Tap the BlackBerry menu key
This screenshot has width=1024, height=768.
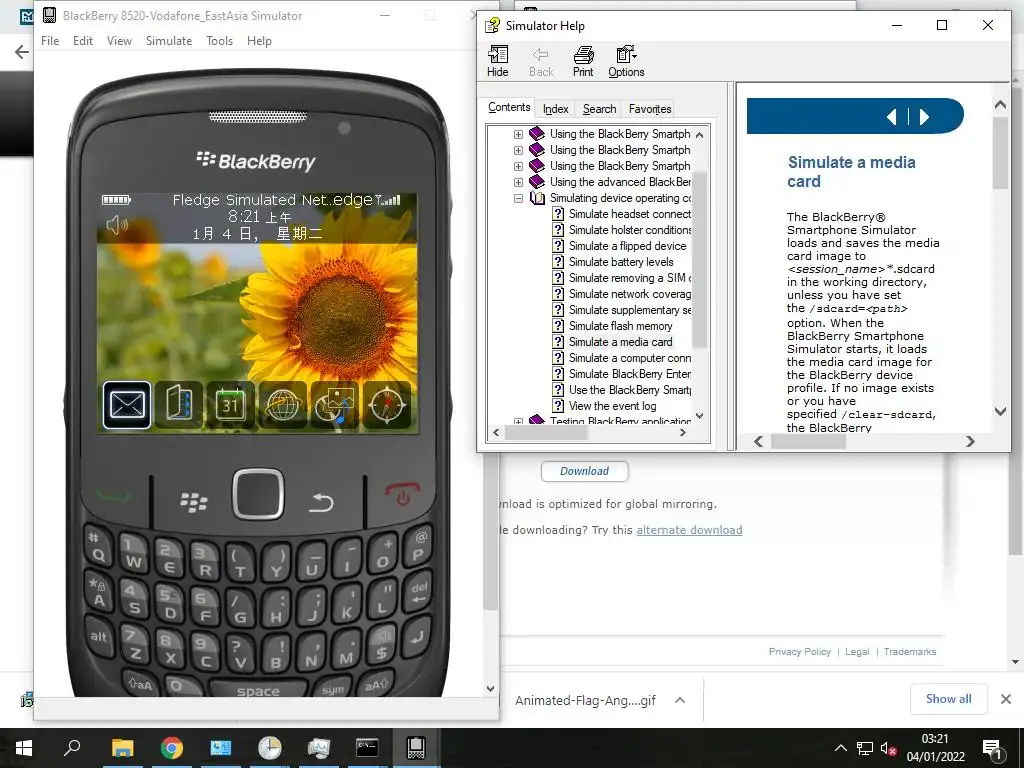coord(193,502)
